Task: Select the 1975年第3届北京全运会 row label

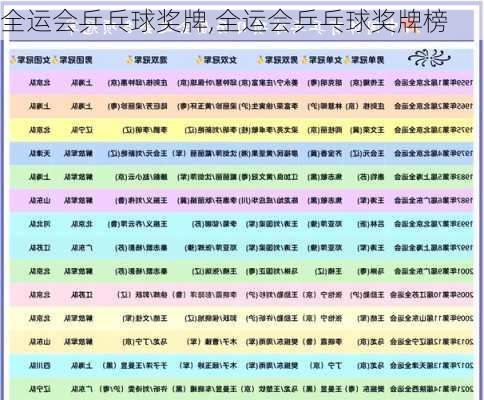Action: tap(433, 130)
